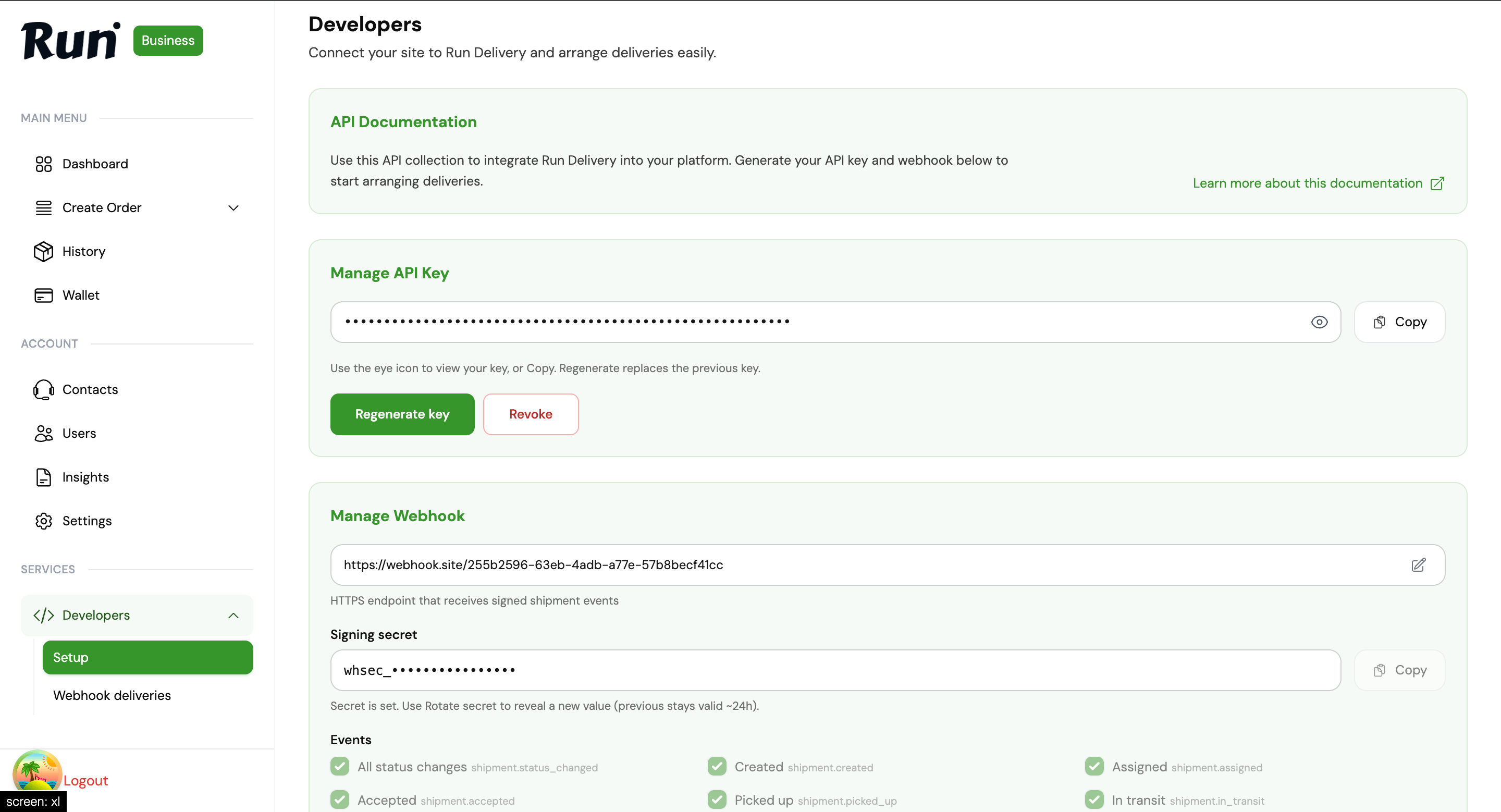Click the Revoke button

pyautogui.click(x=531, y=414)
